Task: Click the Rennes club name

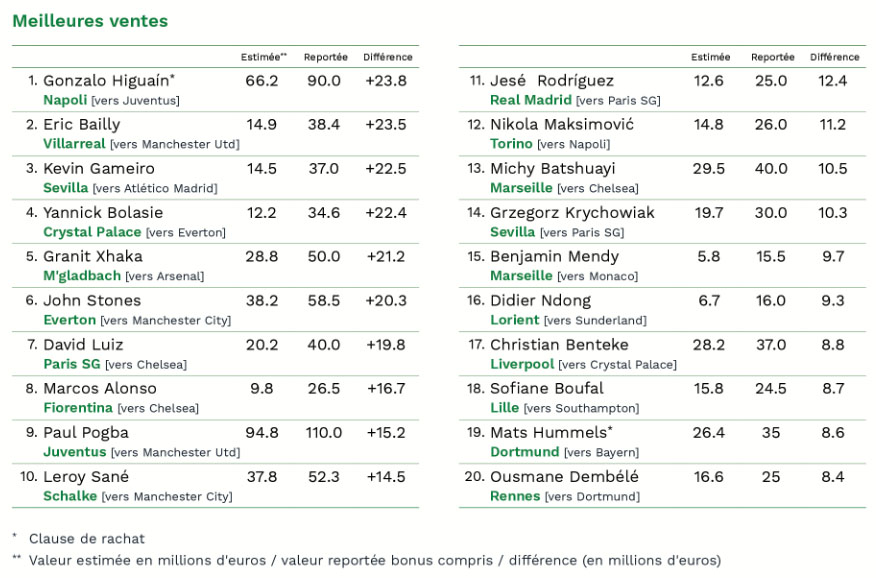Action: [515, 496]
